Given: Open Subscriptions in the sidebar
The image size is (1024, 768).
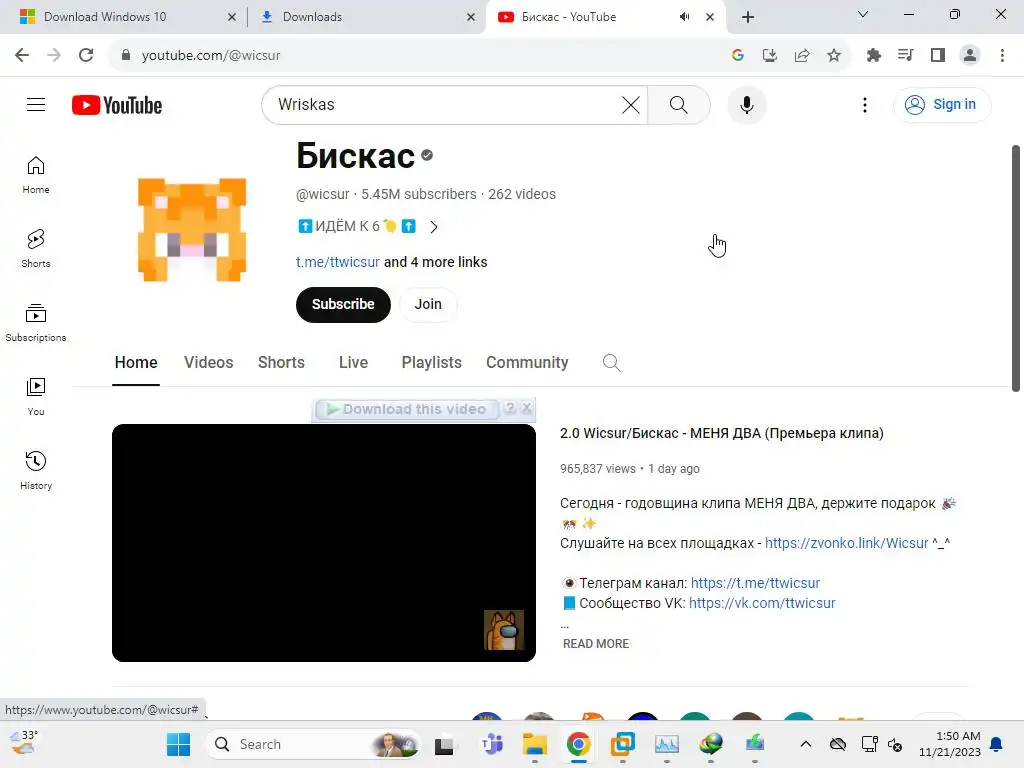Looking at the screenshot, I should 36,323.
